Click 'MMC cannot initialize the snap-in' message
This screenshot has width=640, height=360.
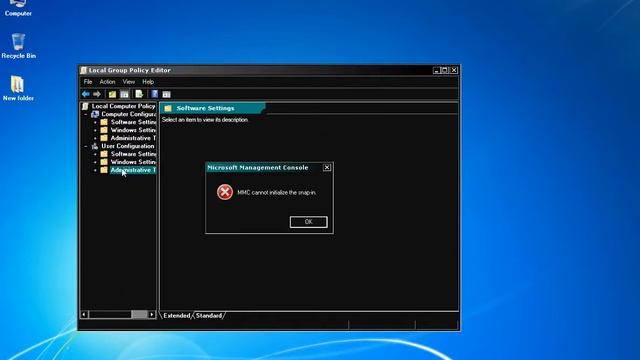click(x=277, y=192)
